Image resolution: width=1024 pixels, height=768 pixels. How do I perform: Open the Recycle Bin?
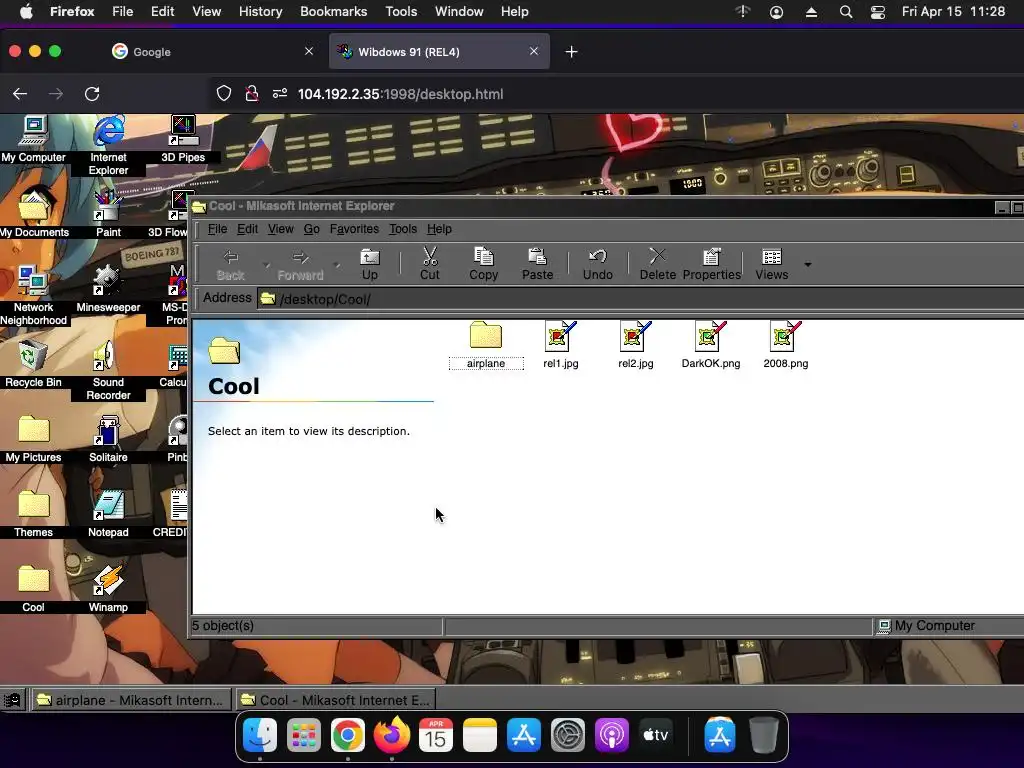click(33, 363)
